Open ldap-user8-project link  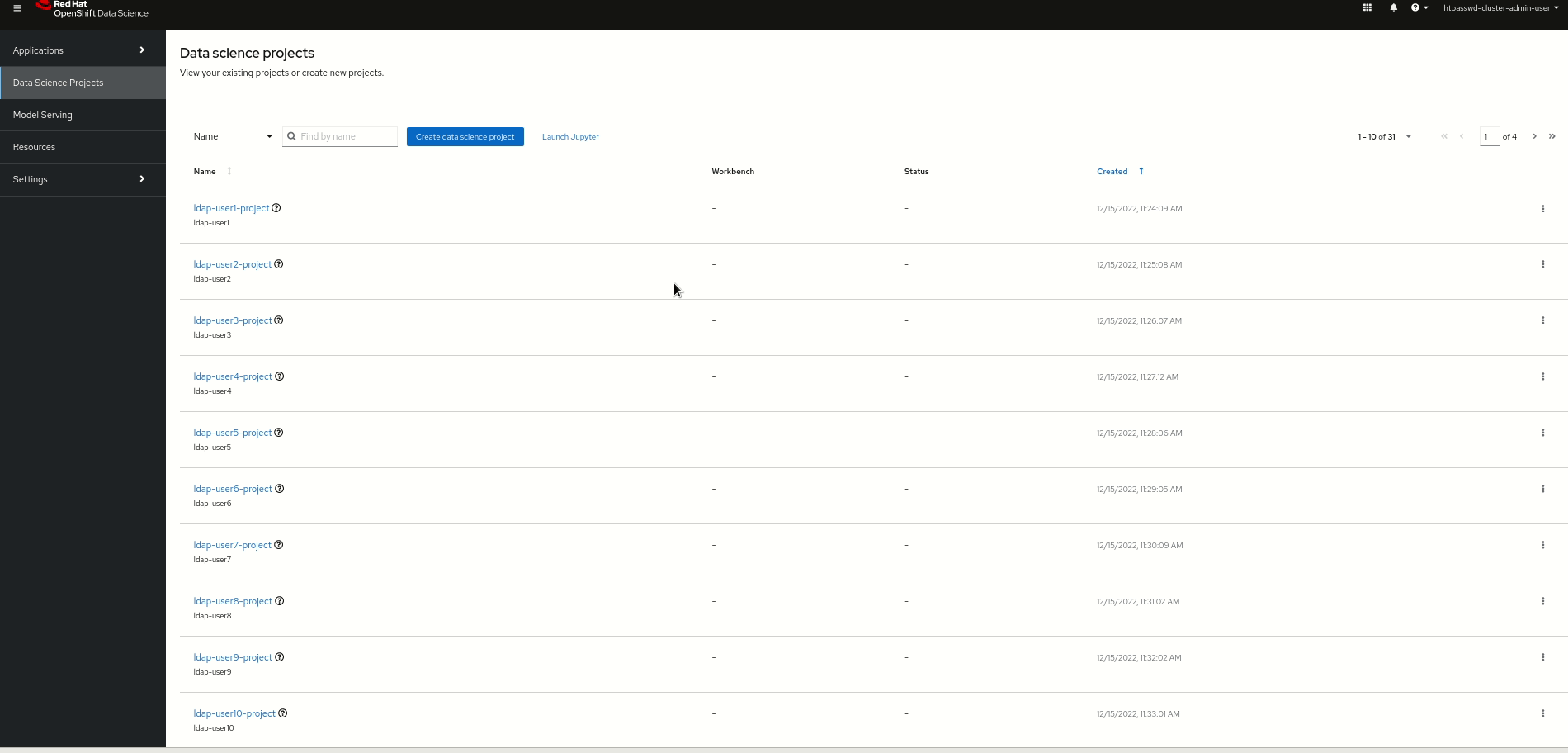233,601
